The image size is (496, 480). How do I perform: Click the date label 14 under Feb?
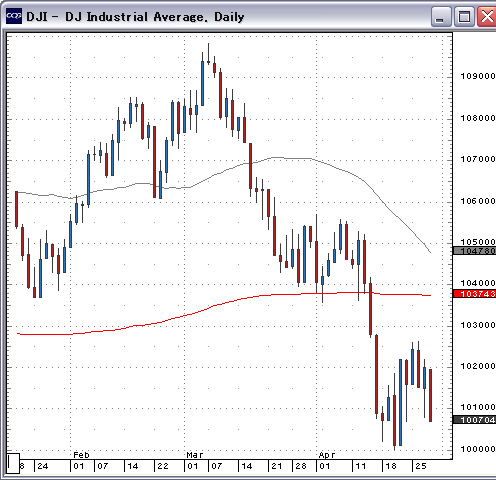pos(133,466)
